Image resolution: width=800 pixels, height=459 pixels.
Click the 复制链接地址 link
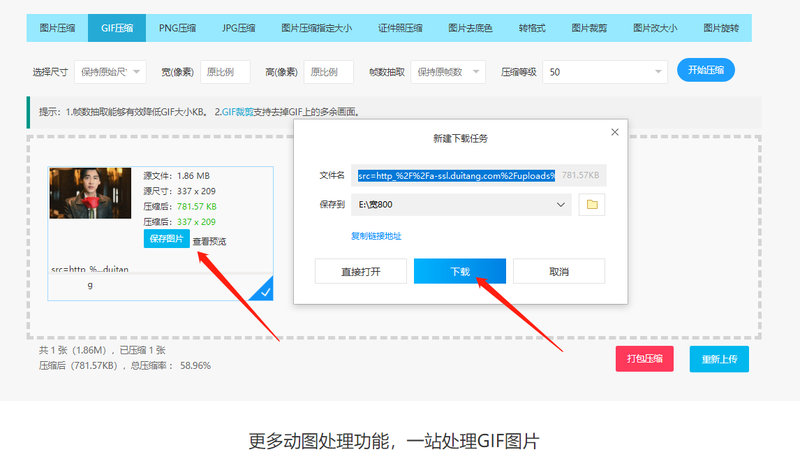[x=376, y=236]
